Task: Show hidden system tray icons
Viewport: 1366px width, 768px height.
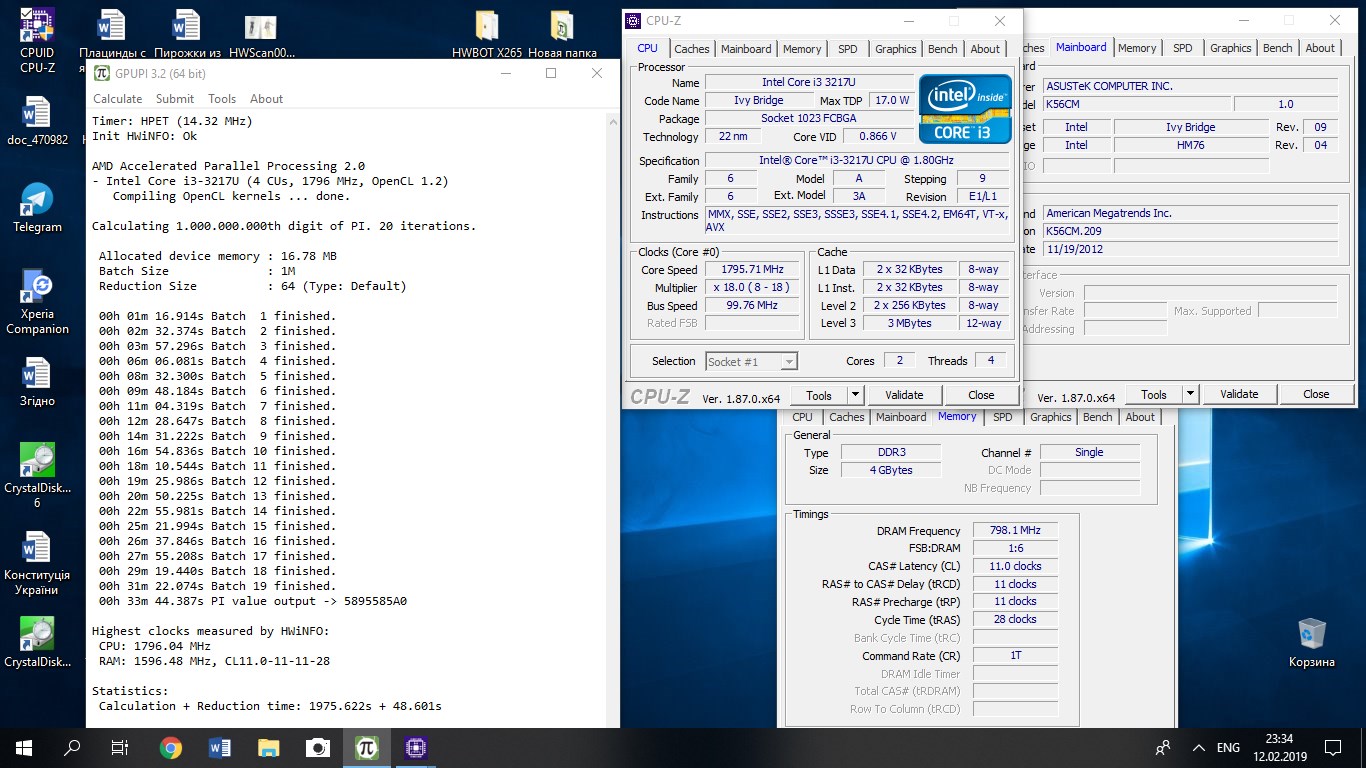Action: click(1199, 747)
